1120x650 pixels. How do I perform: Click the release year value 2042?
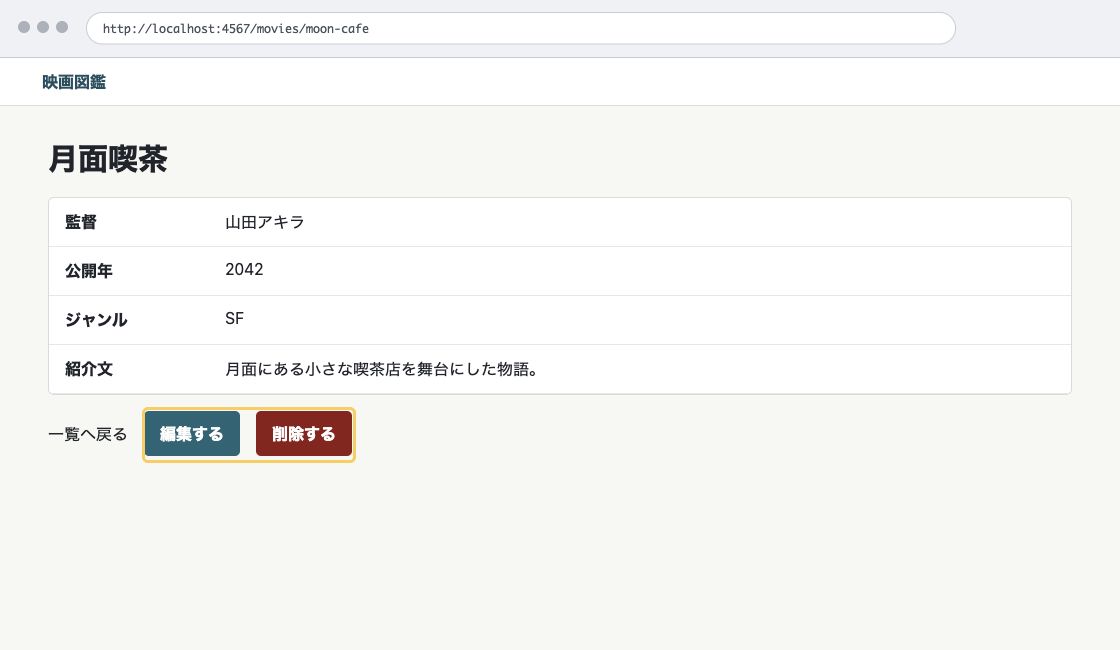pos(244,269)
